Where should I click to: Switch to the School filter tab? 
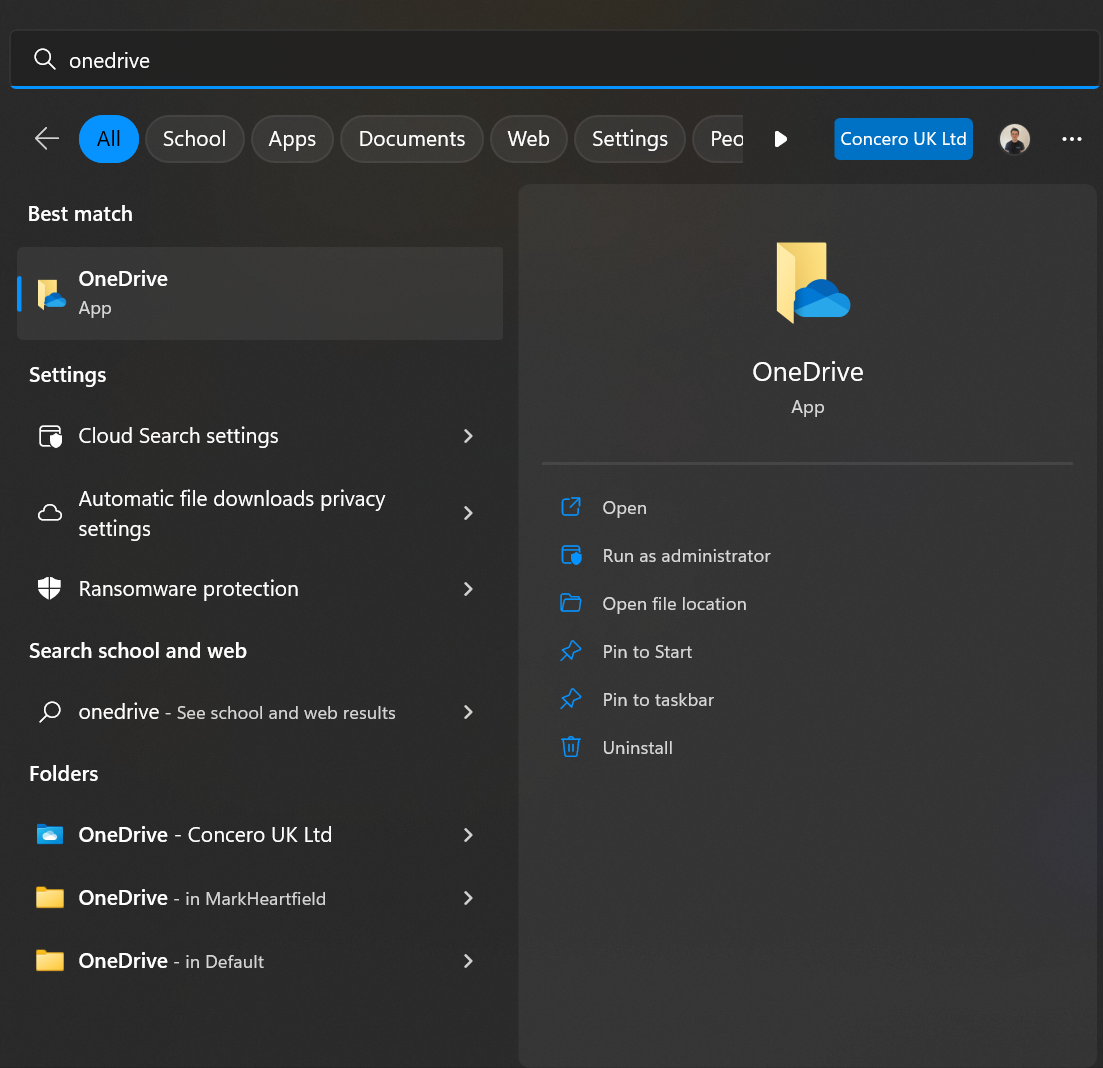point(194,139)
